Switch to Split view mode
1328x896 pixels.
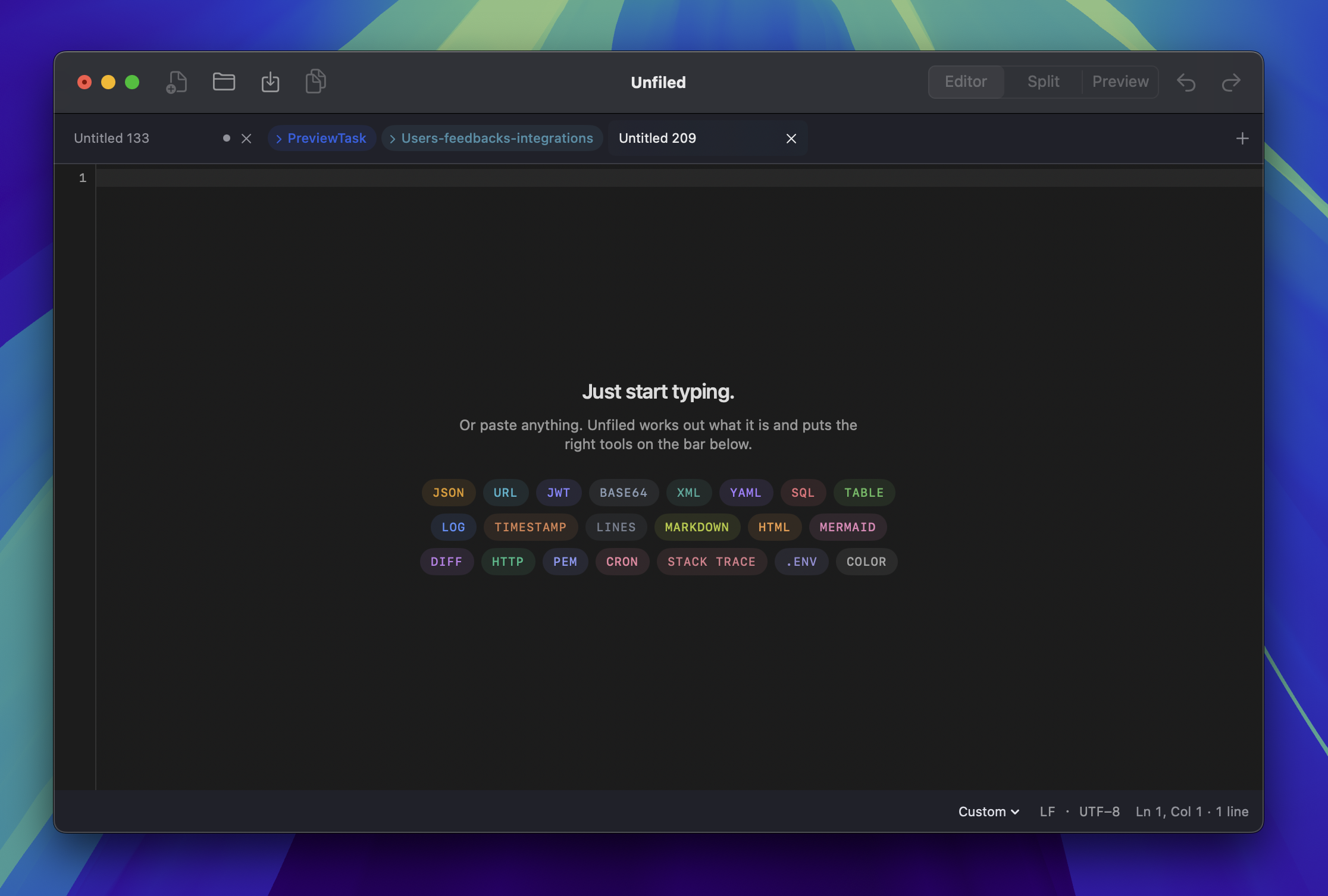[1043, 82]
